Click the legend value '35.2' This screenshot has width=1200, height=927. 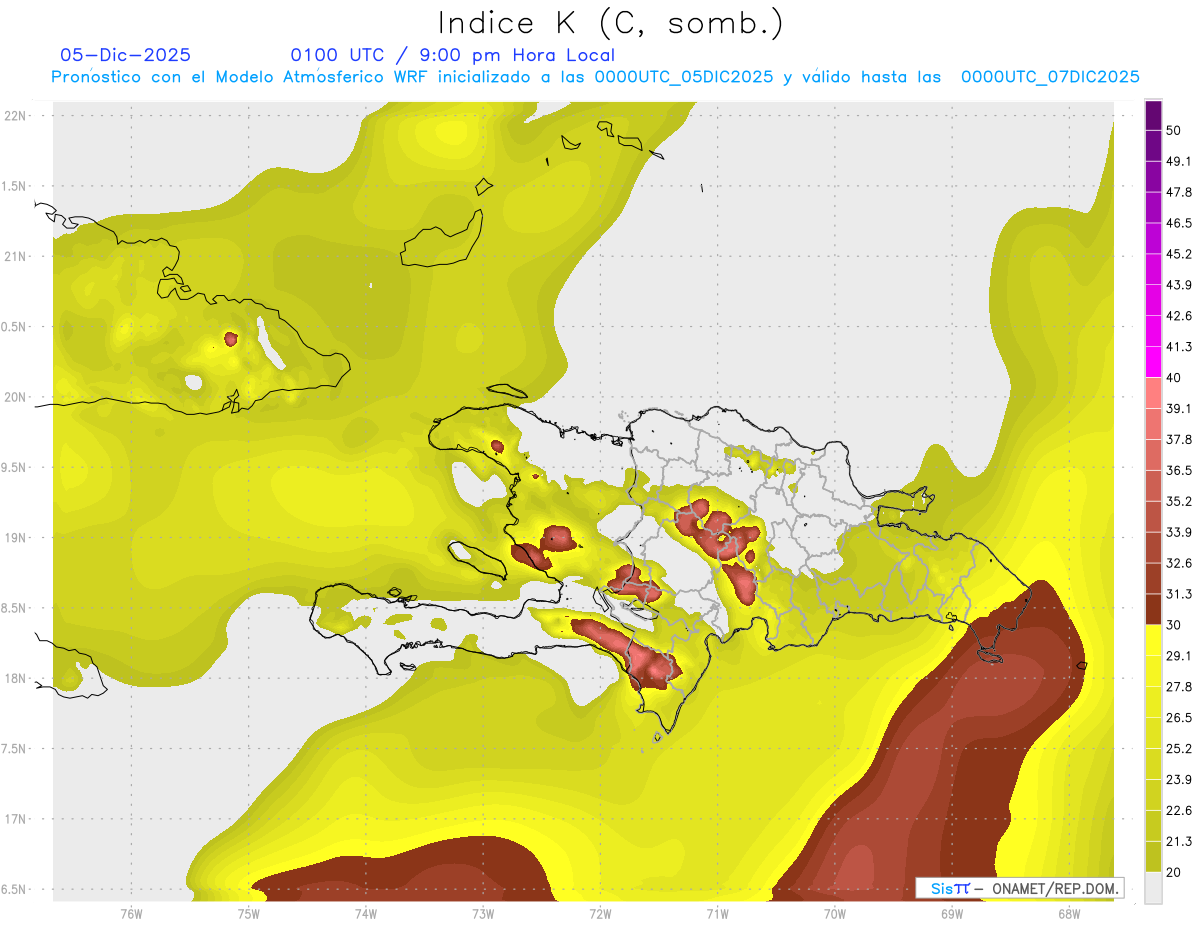point(1178,501)
